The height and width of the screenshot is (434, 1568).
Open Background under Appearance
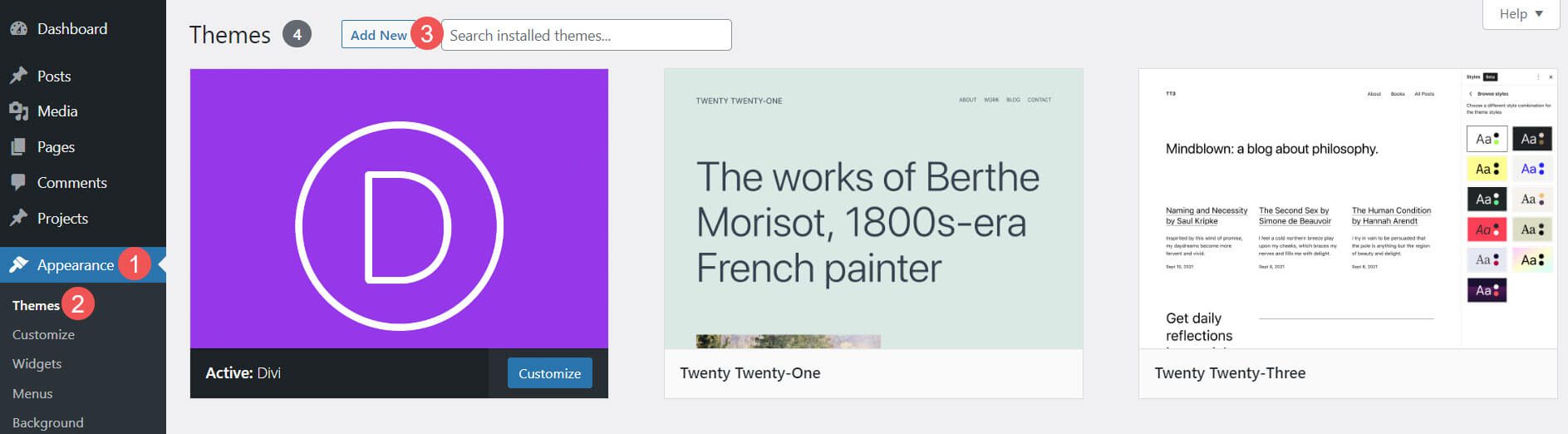coord(47,422)
